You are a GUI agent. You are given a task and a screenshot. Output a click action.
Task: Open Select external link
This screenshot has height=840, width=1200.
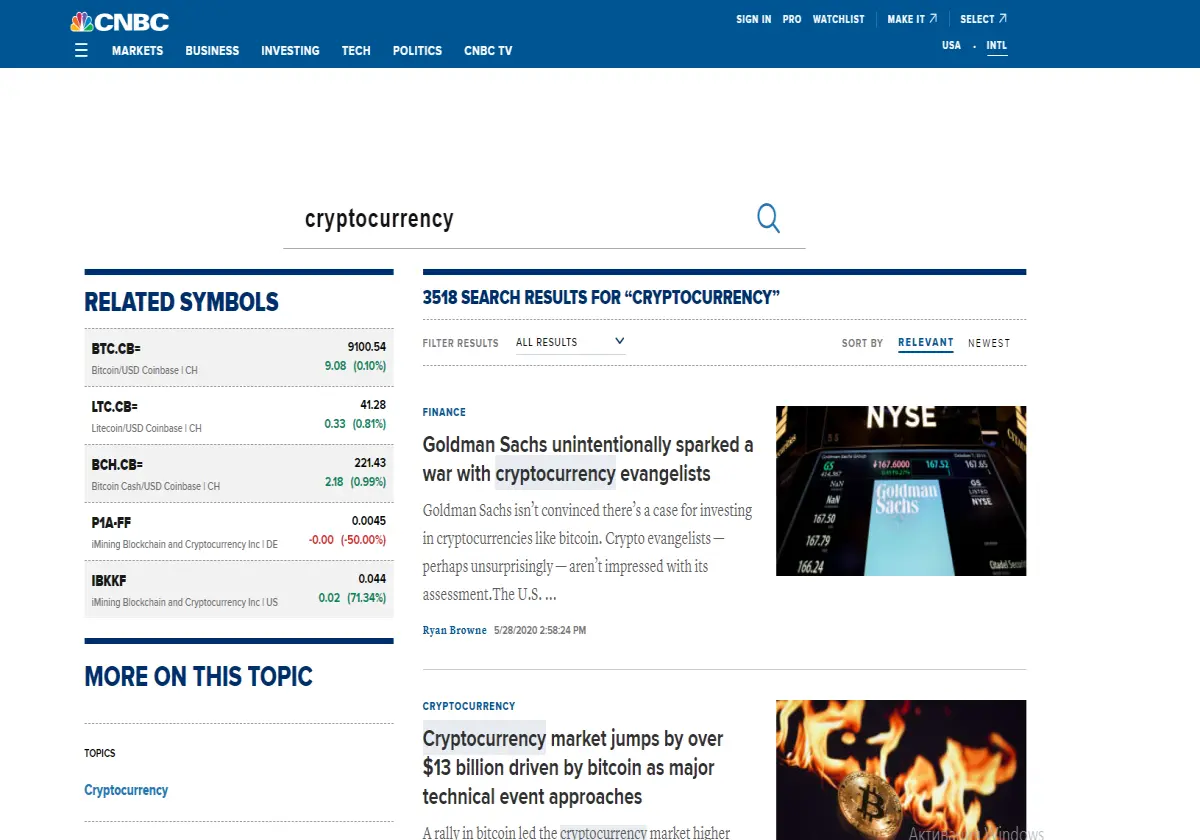pos(983,19)
